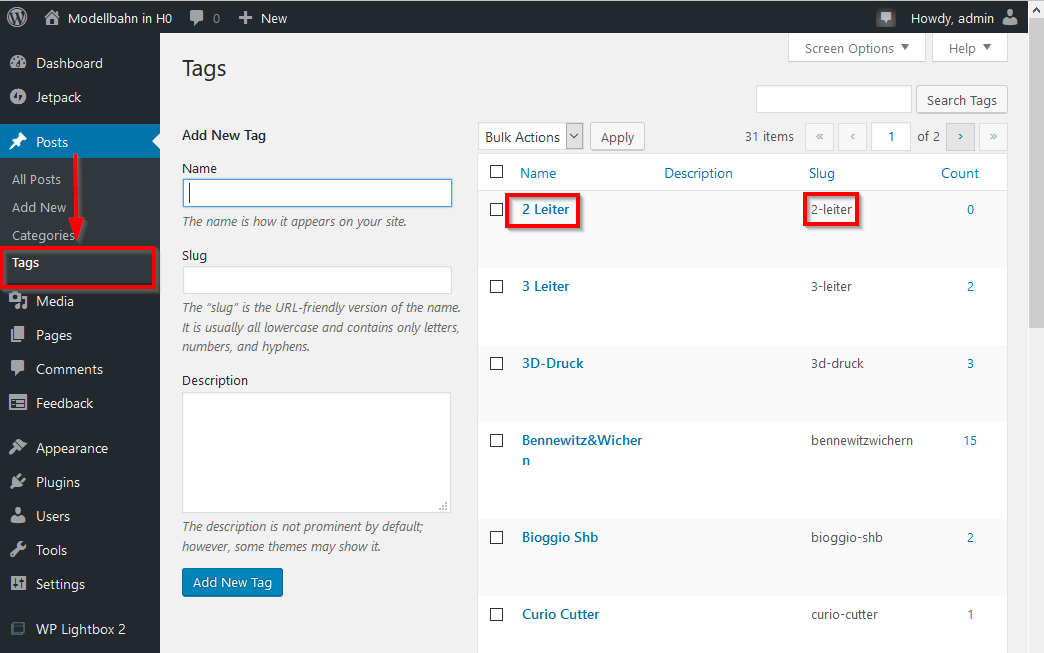Click the Tools wrench icon

click(18, 549)
